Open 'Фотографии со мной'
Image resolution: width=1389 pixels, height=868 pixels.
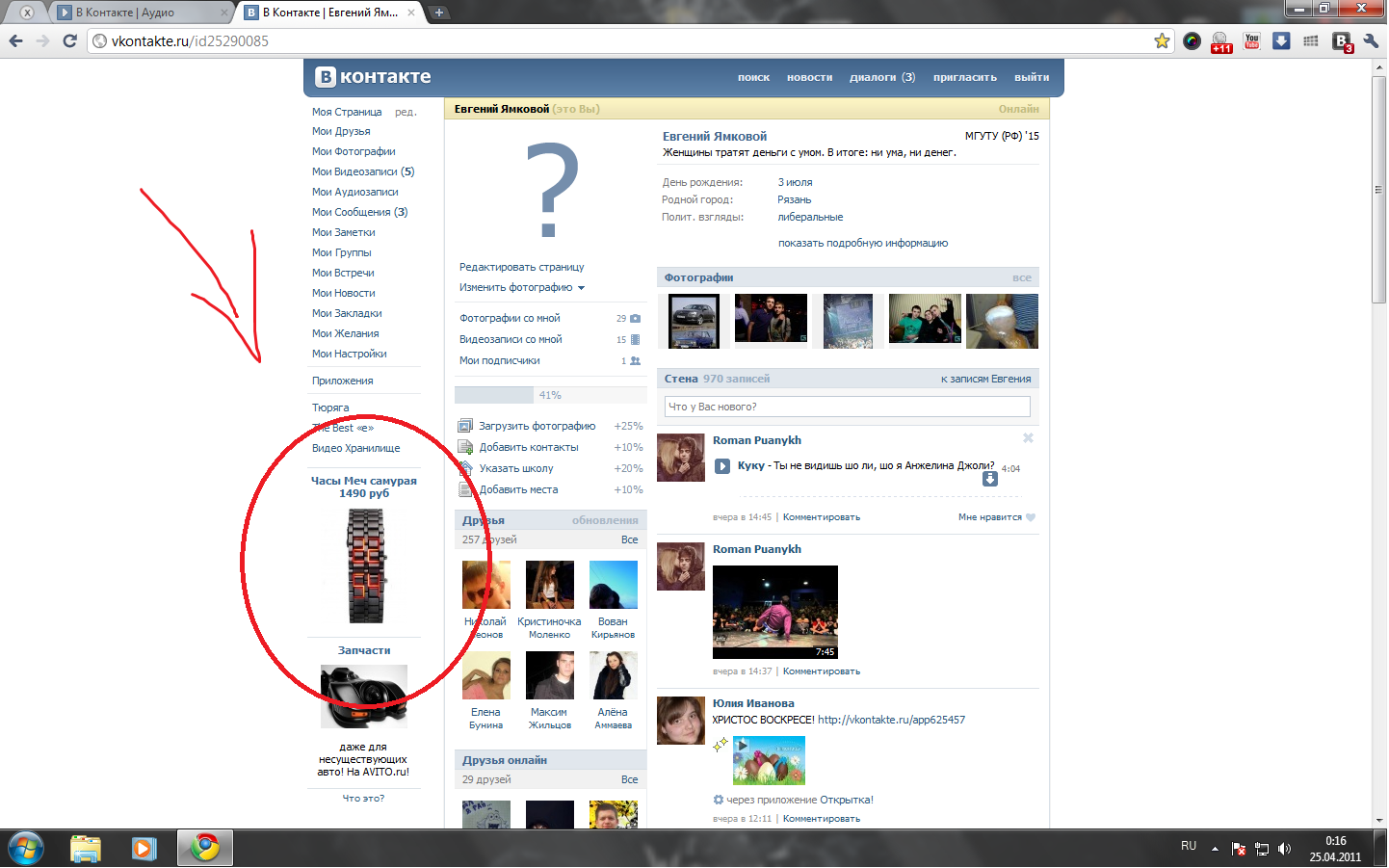(x=510, y=319)
